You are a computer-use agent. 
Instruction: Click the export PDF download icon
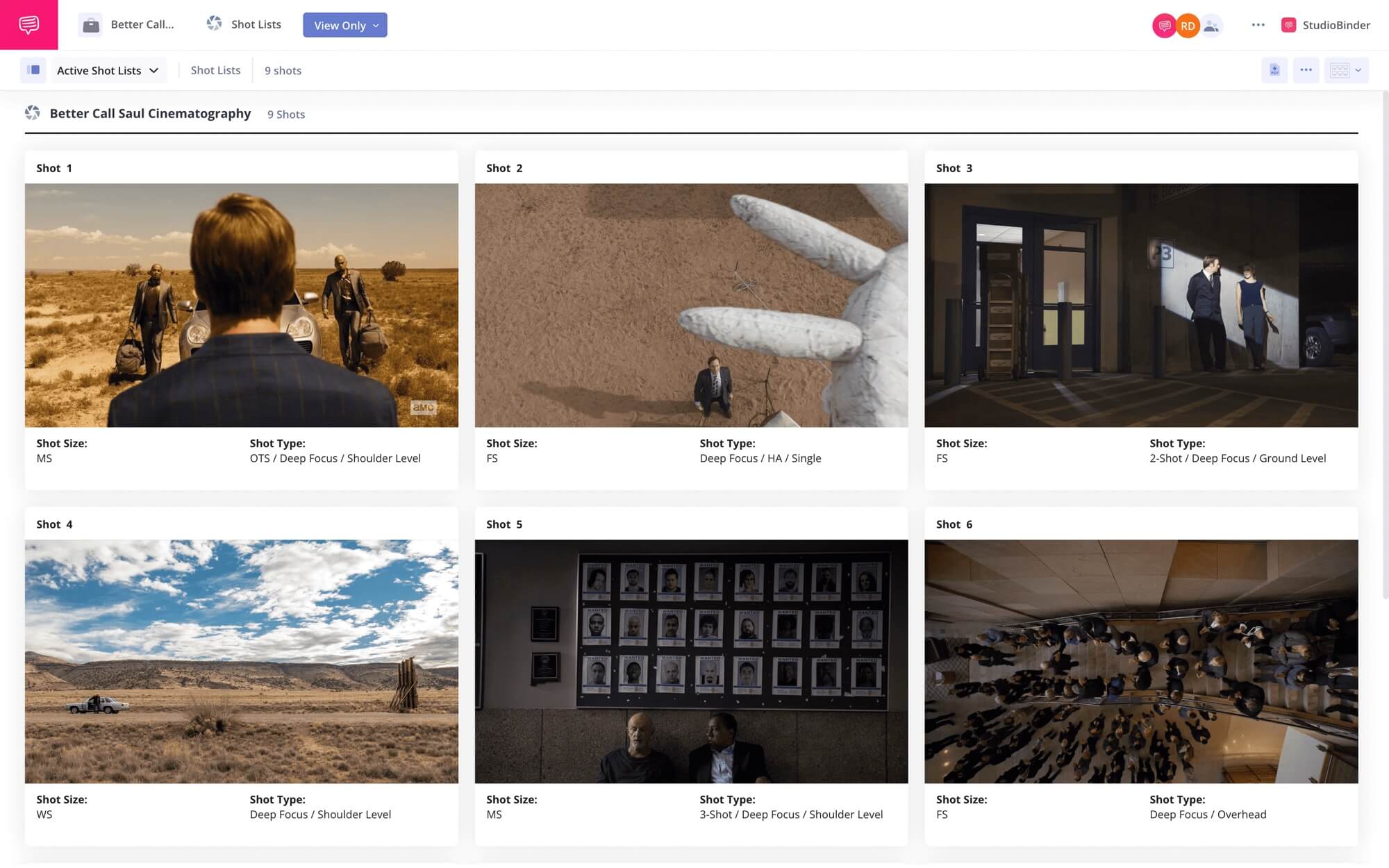click(1274, 70)
